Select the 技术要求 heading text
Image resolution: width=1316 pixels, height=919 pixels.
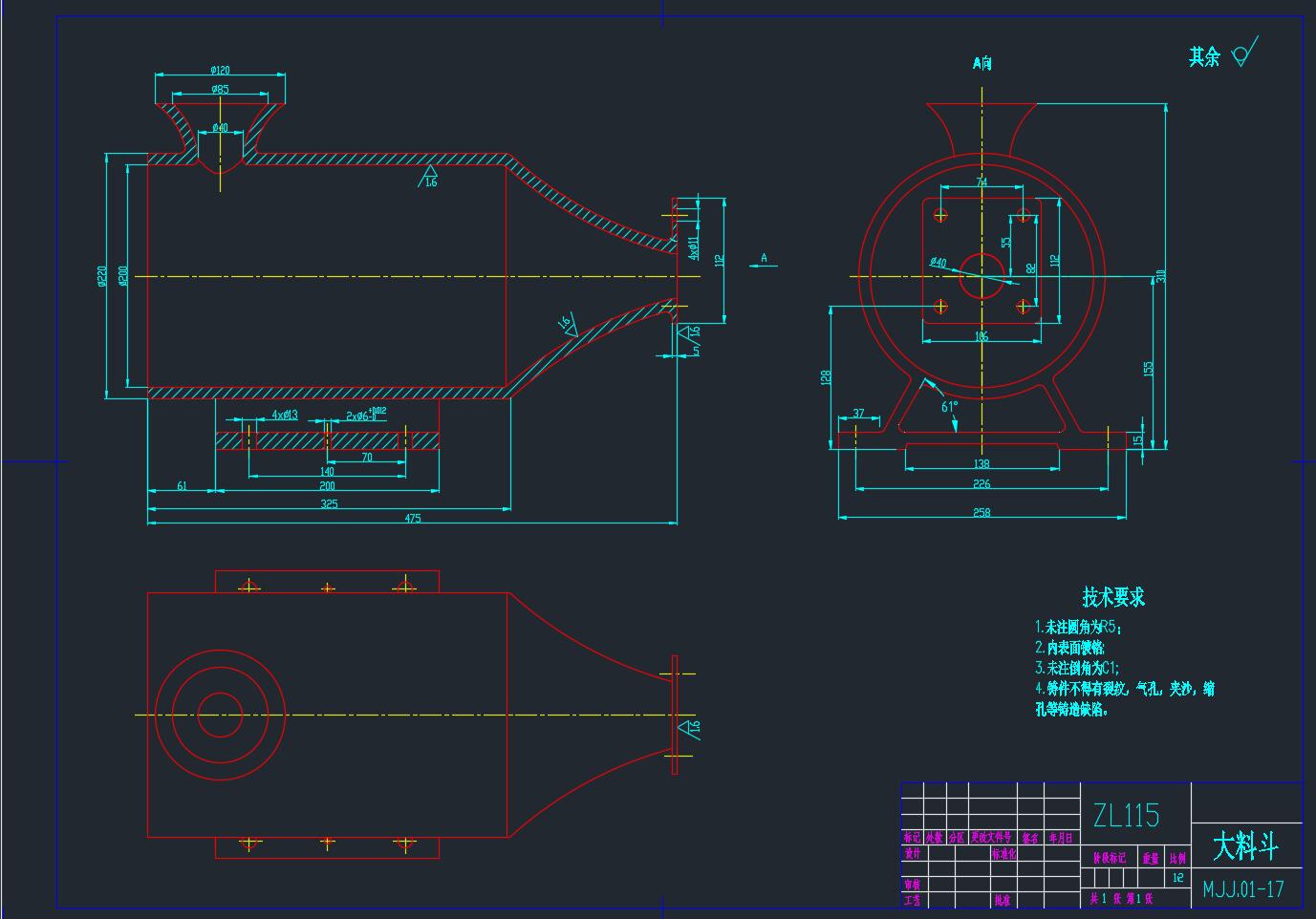pyautogui.click(x=1112, y=597)
